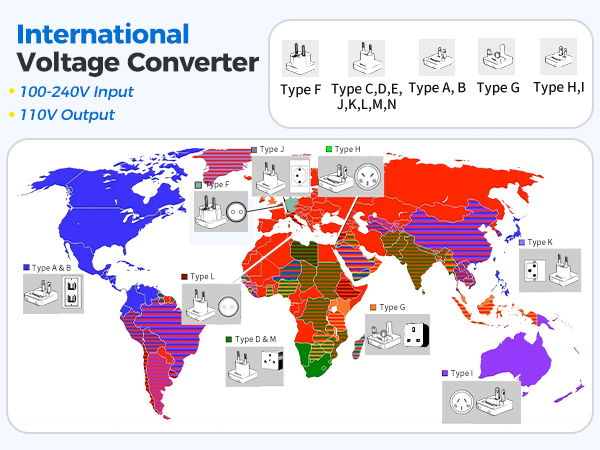Click the 'Type L' map label
600x450 pixels.
tap(202, 276)
